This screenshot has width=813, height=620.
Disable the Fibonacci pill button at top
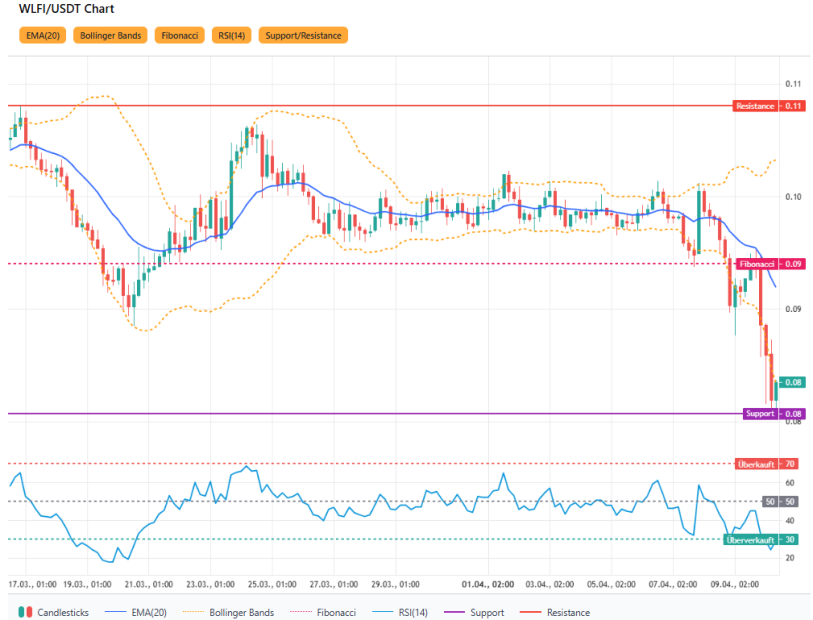coord(180,35)
